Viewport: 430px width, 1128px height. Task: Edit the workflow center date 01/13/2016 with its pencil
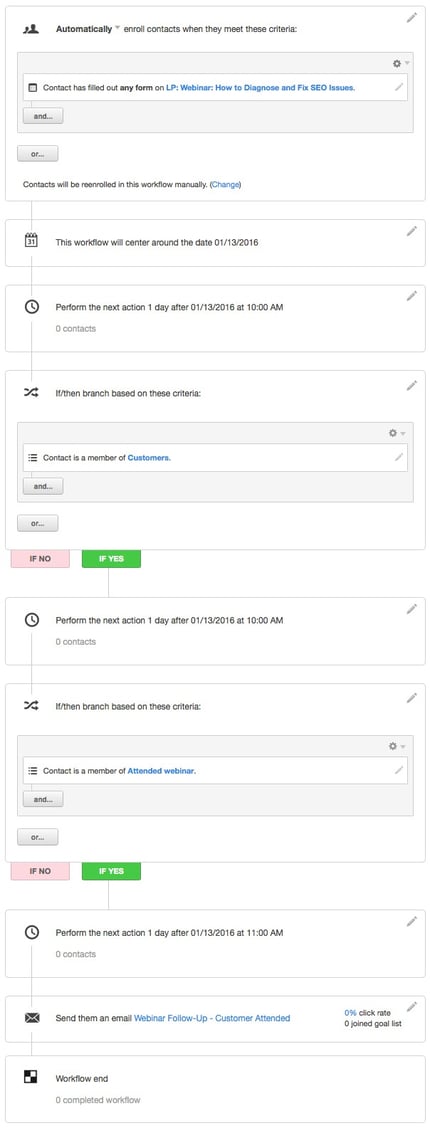pyautogui.click(x=411, y=231)
